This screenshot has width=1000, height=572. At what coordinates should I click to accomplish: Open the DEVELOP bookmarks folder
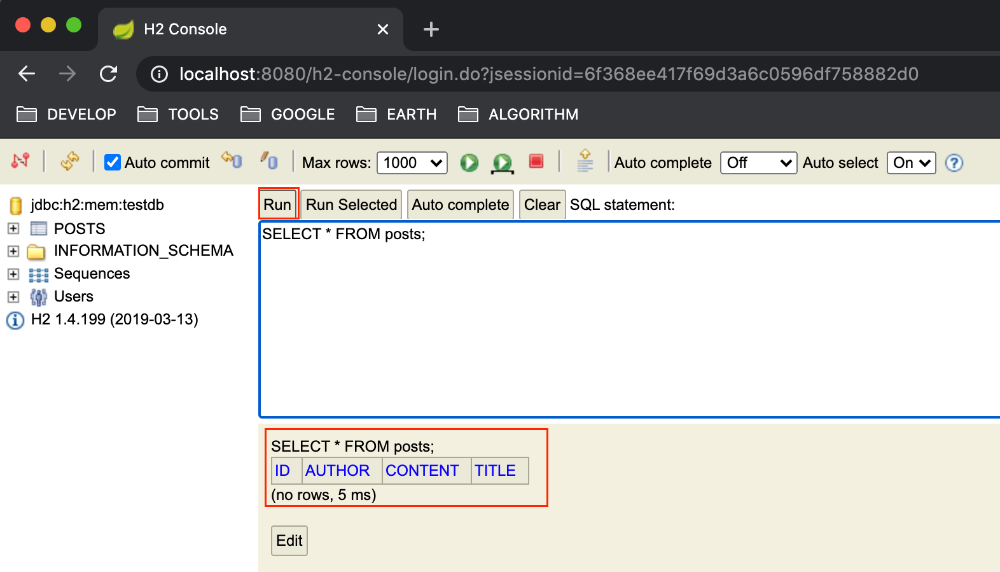point(66,114)
